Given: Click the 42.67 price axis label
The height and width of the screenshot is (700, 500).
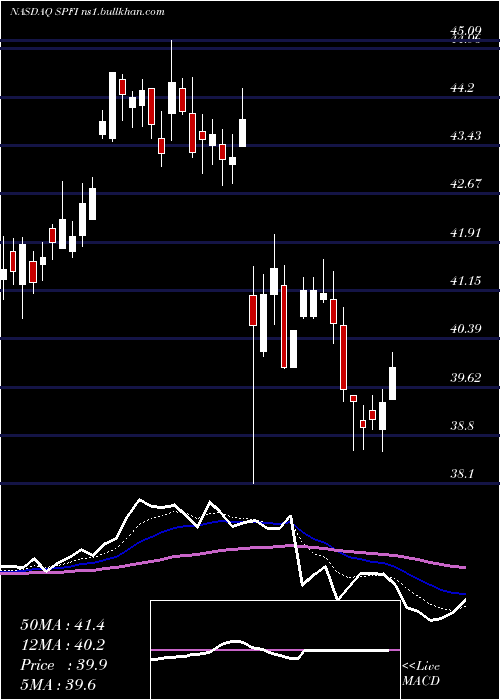Looking at the screenshot, I should click(x=466, y=183).
